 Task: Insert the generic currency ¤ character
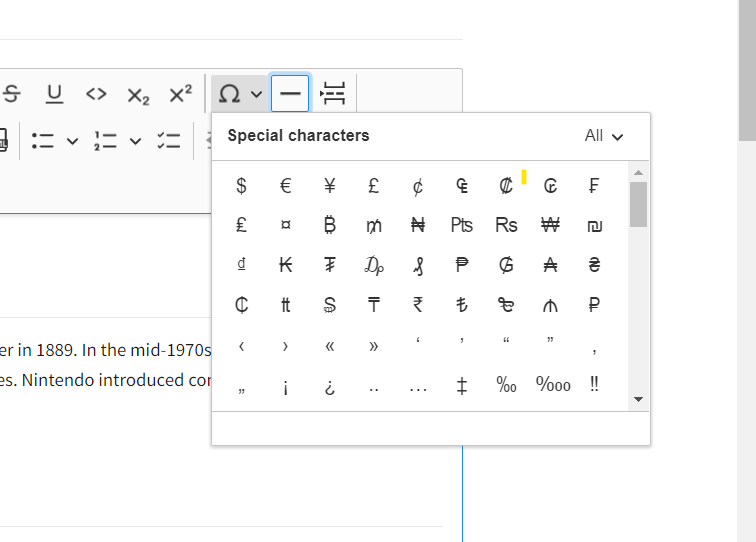(285, 225)
